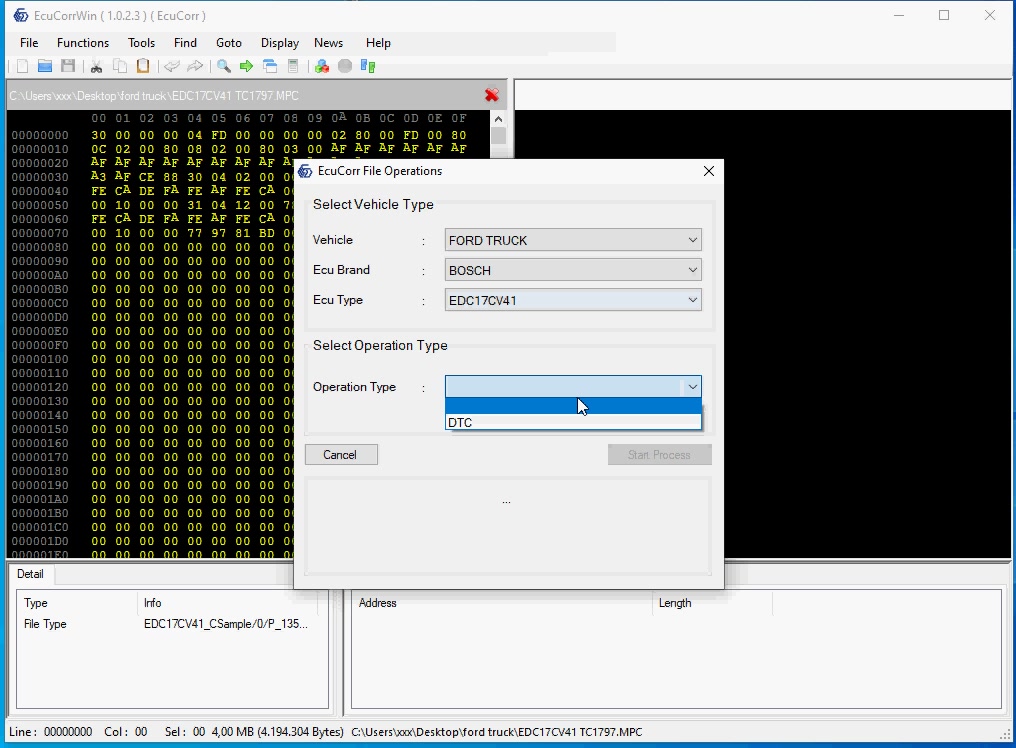Click the Start Process button

660,454
